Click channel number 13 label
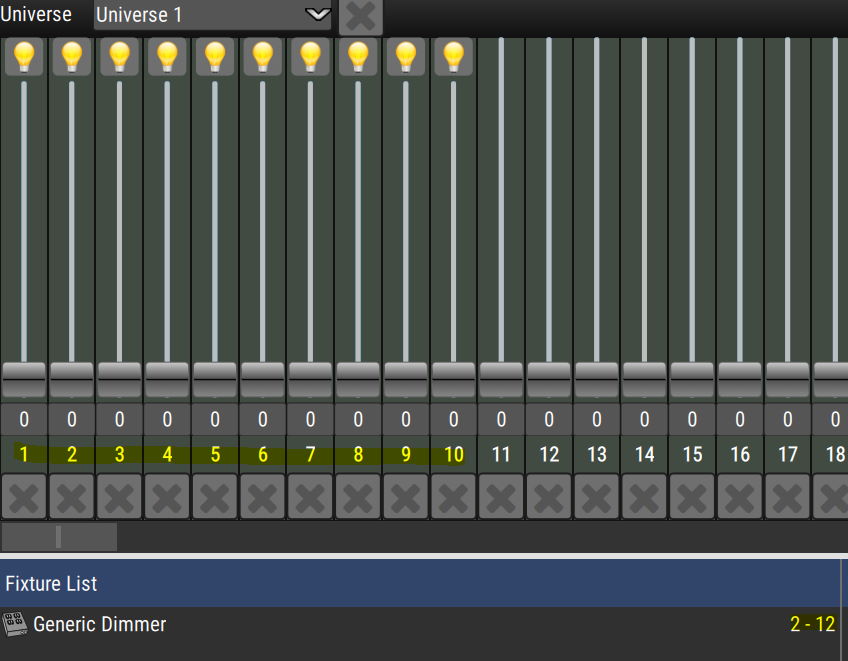 point(597,454)
